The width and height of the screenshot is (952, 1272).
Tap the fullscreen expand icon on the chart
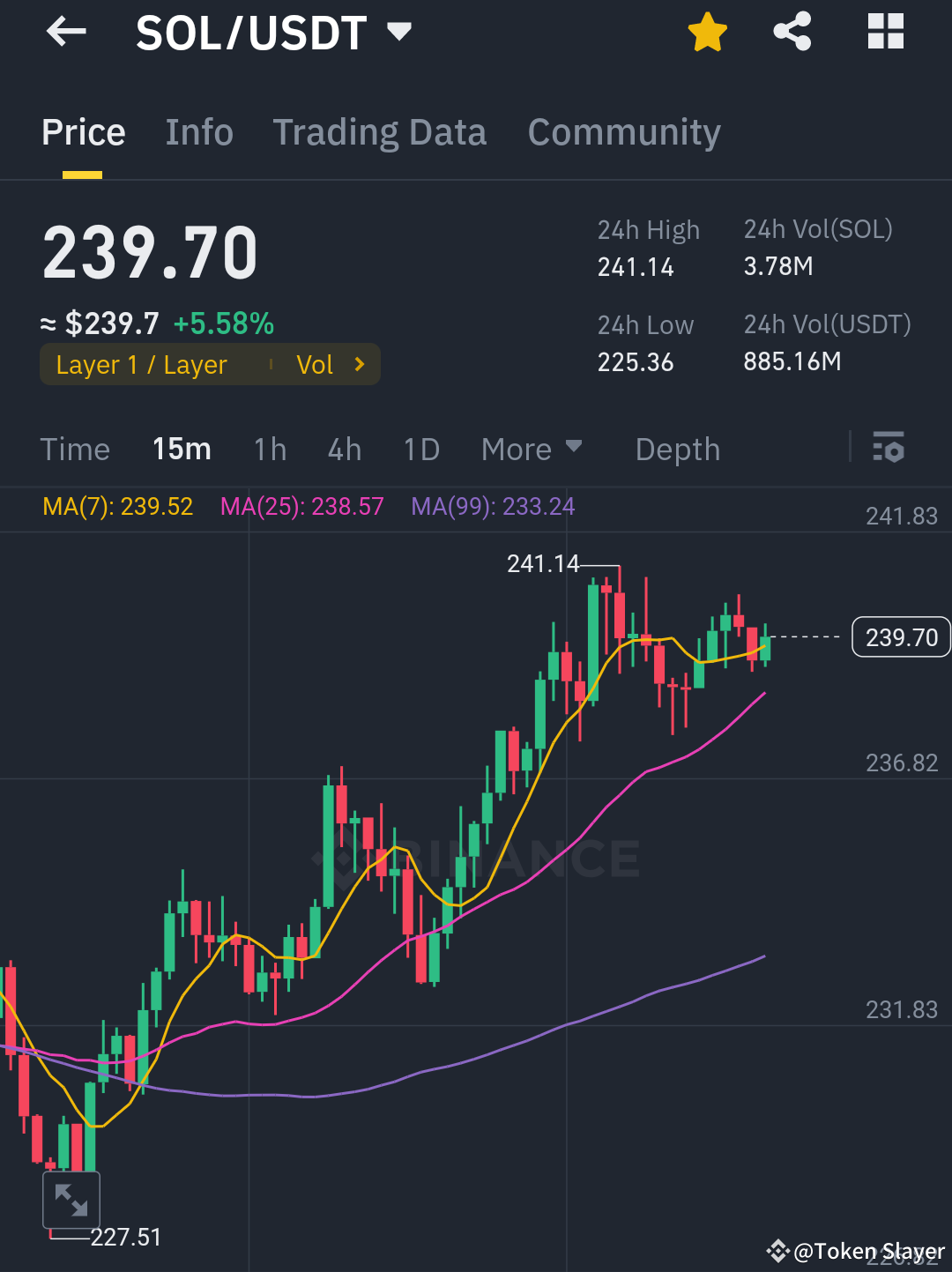pyautogui.click(x=71, y=1200)
